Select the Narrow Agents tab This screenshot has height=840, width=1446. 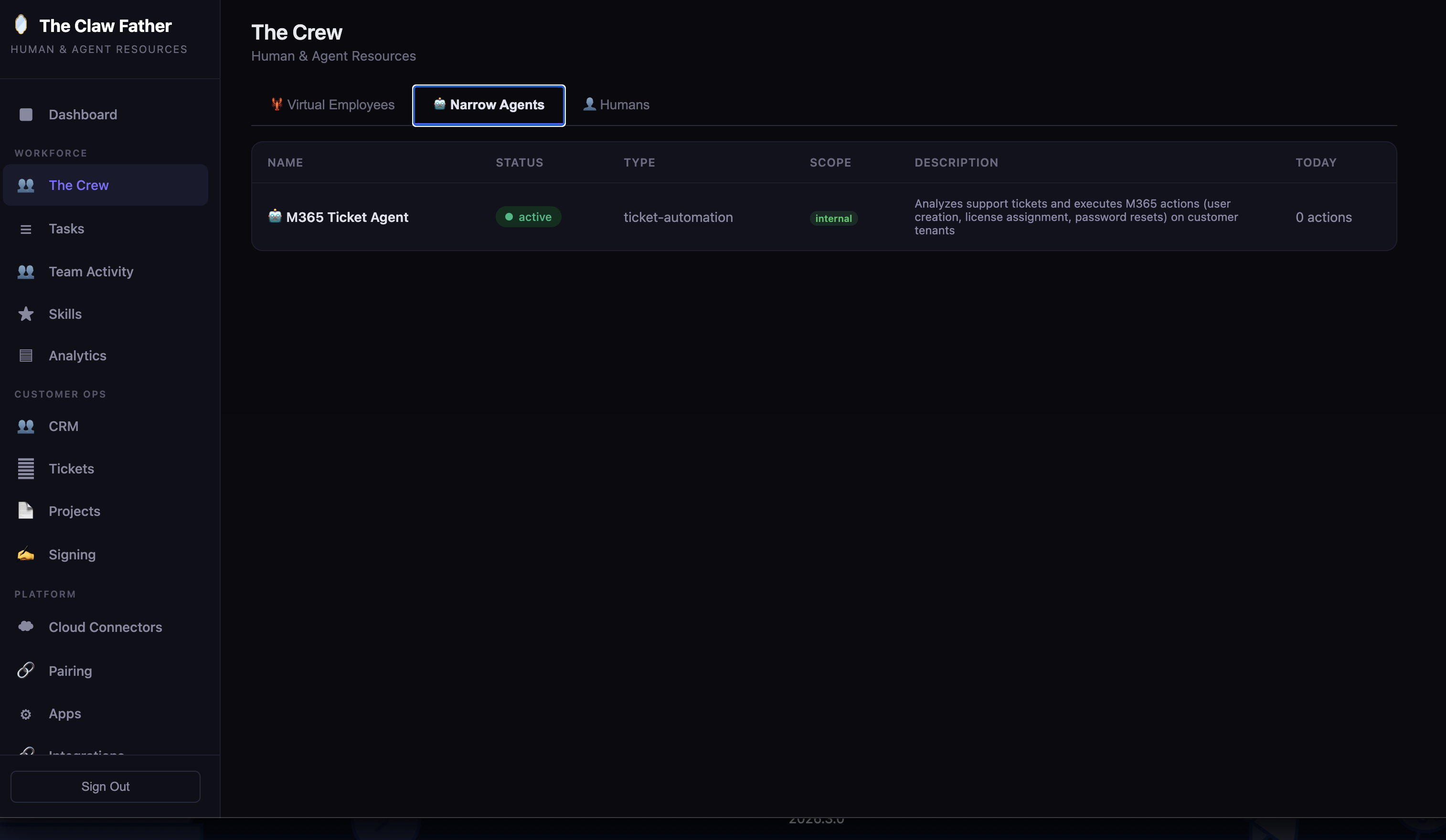(x=489, y=105)
